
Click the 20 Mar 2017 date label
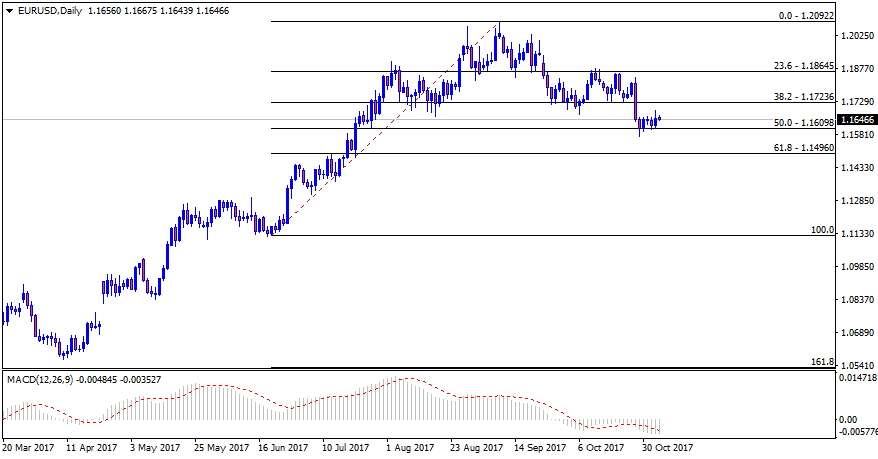click(28, 448)
